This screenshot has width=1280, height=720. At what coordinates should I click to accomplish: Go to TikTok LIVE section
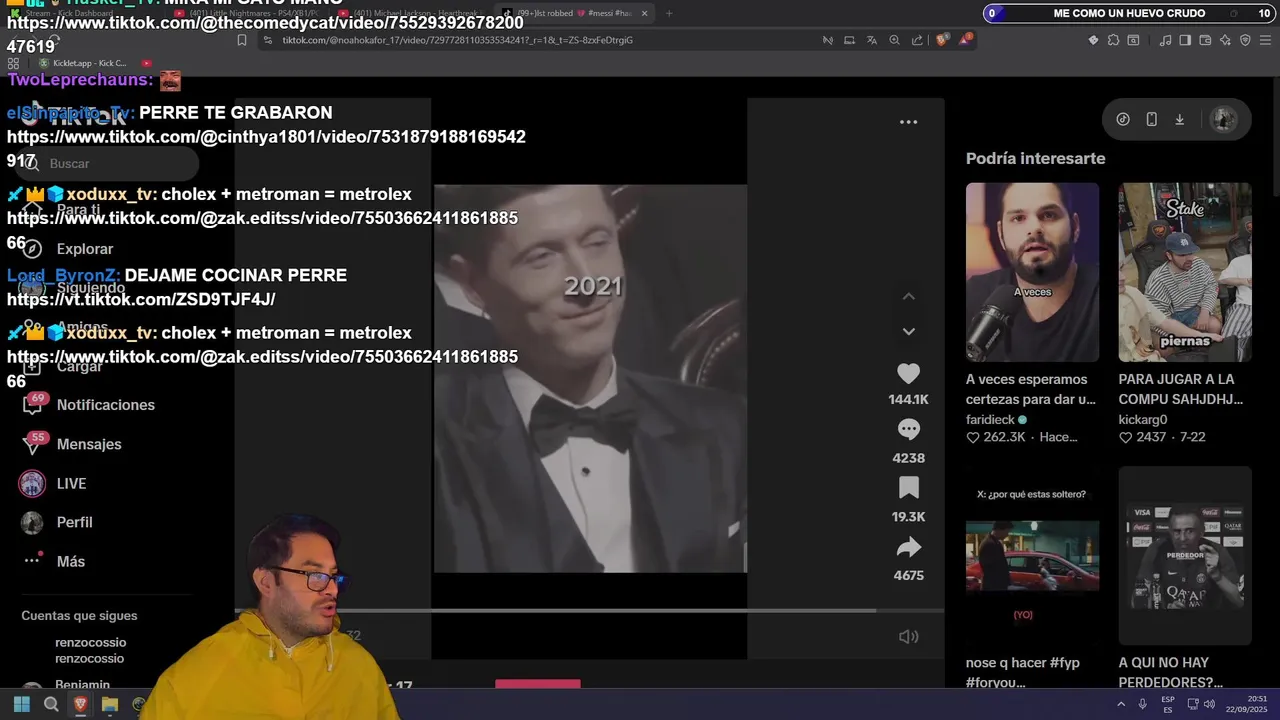[53, 483]
